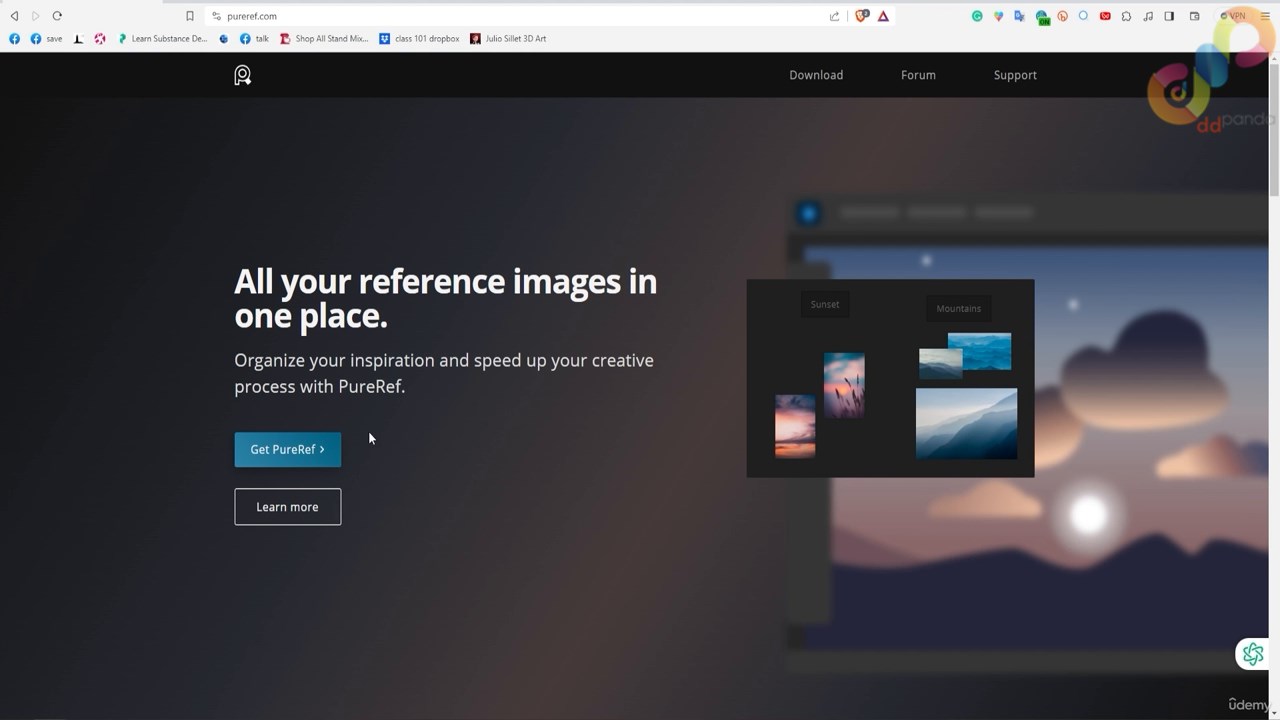This screenshot has width=1280, height=720.
Task: Open the Google Translate extension icon
Action: point(1019,16)
